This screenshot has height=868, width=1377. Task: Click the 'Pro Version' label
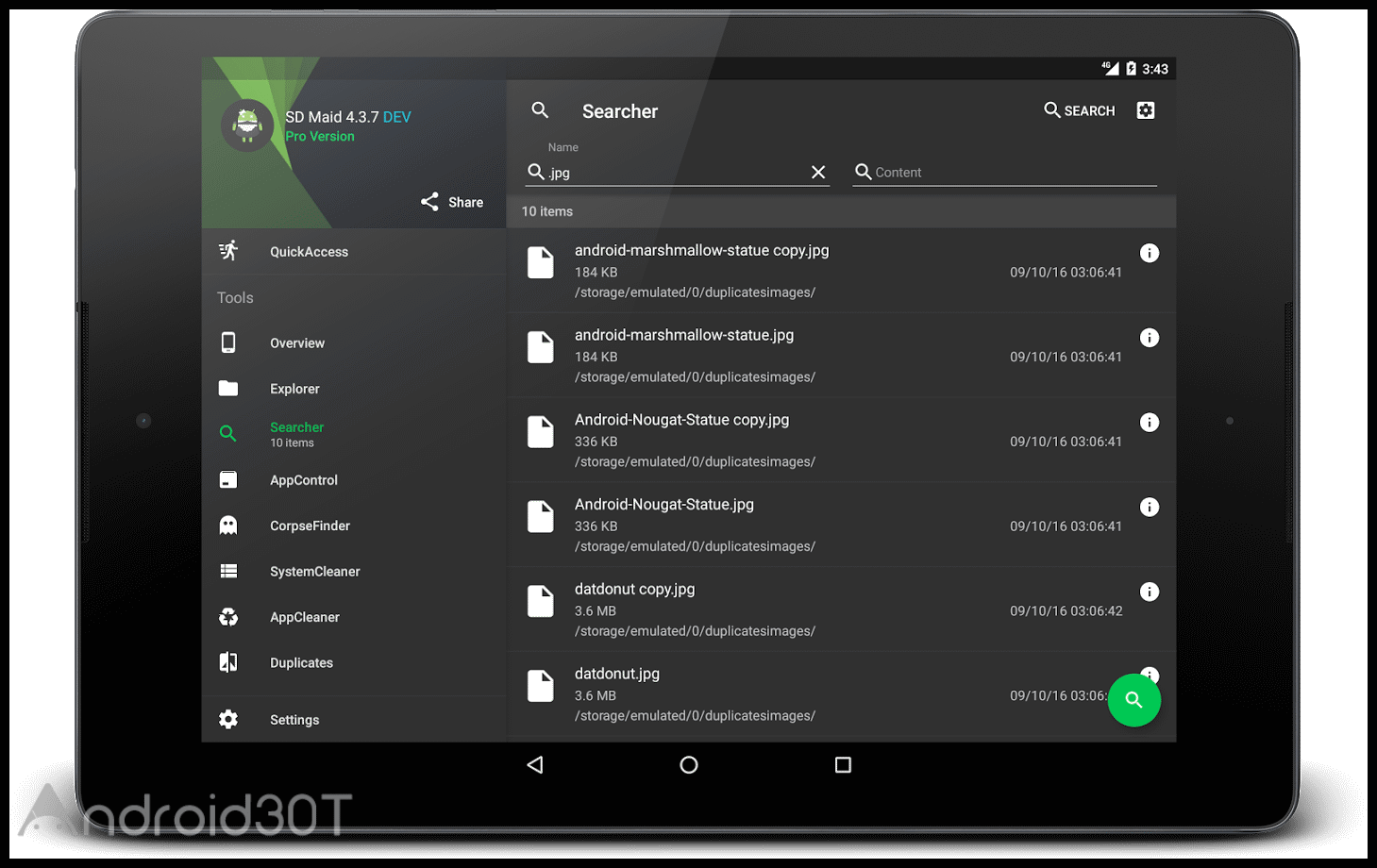tap(320, 137)
